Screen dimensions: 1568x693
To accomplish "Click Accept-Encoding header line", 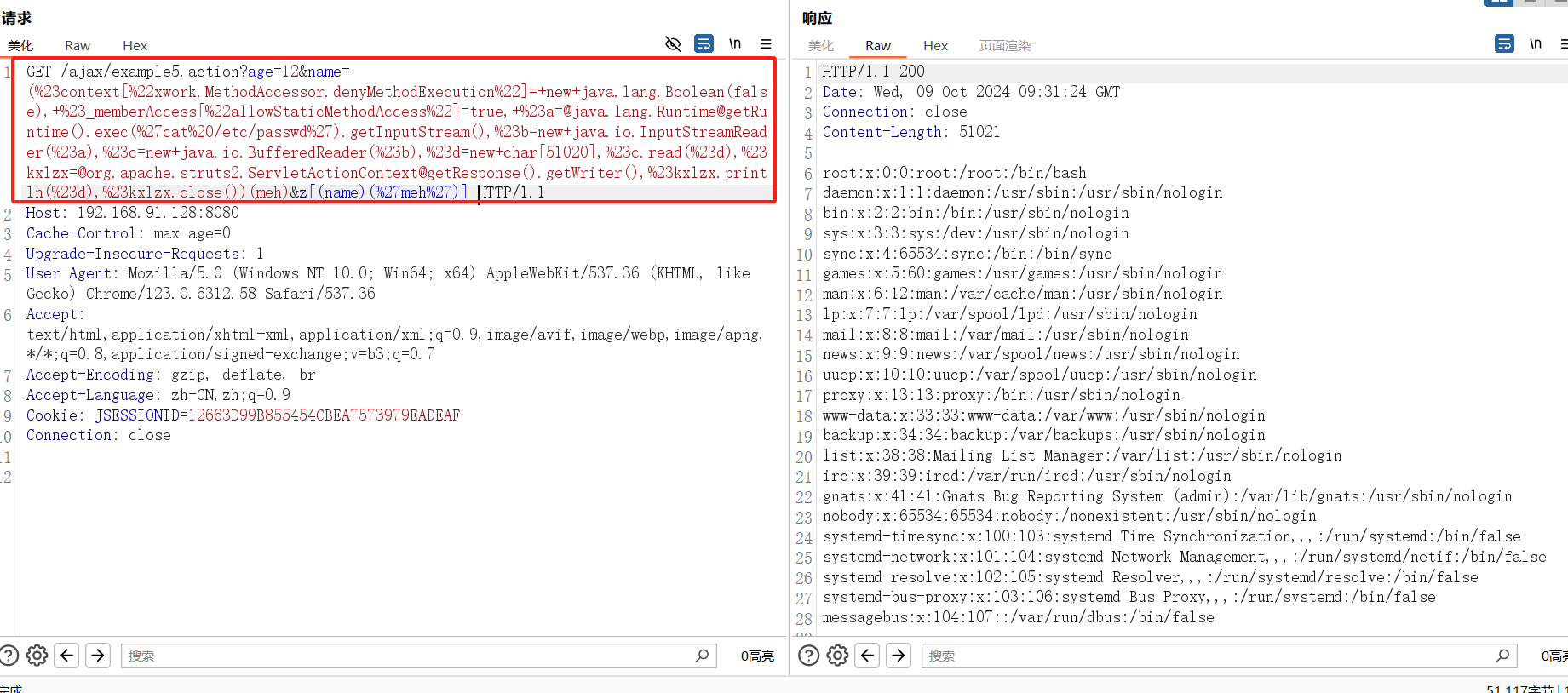I will coord(170,375).
